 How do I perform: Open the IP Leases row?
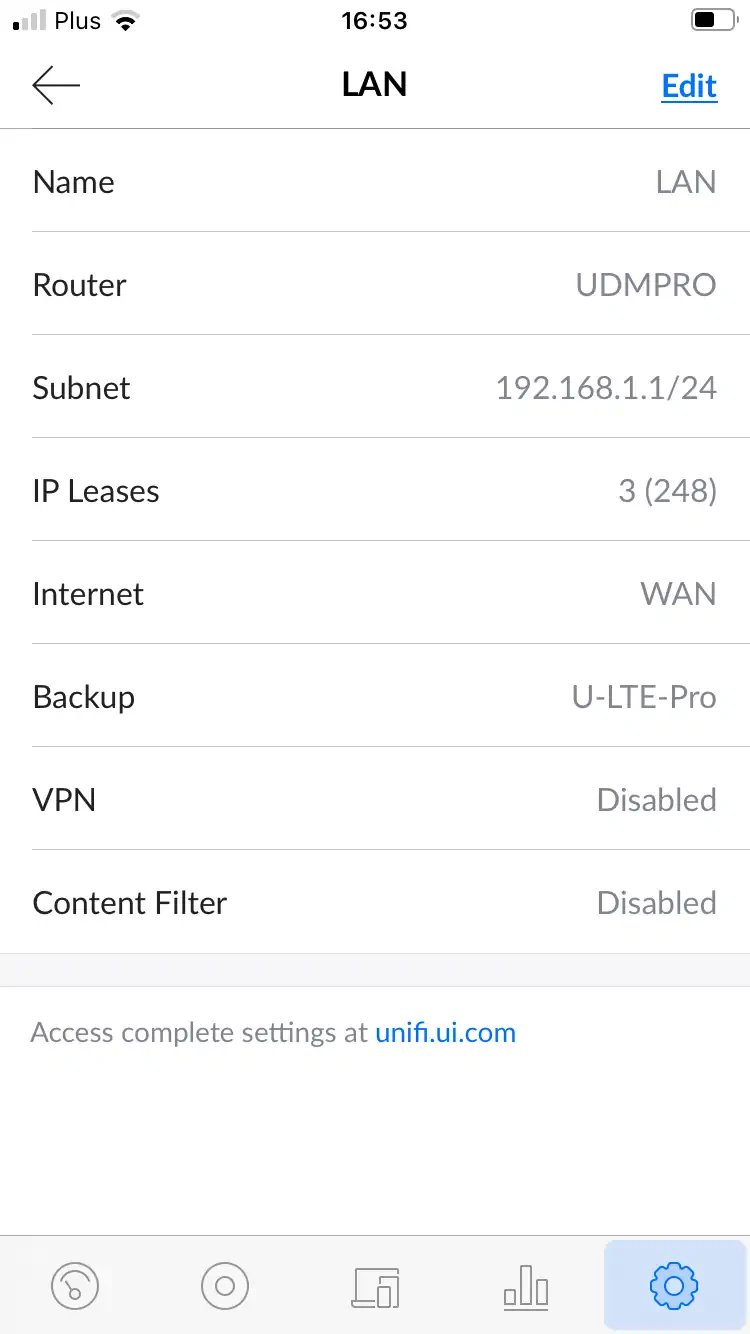pyautogui.click(x=375, y=491)
